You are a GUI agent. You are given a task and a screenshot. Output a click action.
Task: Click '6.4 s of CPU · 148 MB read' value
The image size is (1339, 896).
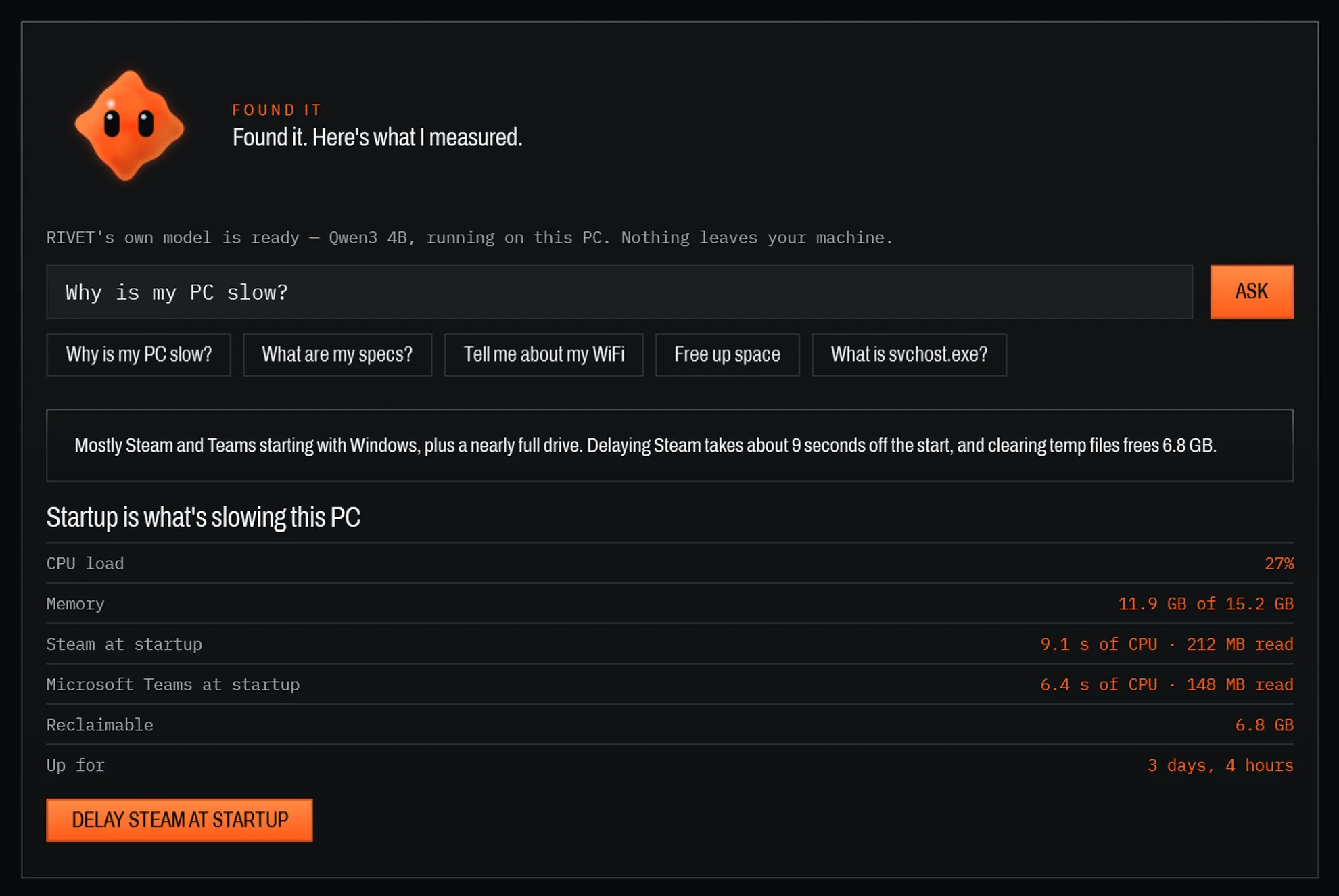1167,684
